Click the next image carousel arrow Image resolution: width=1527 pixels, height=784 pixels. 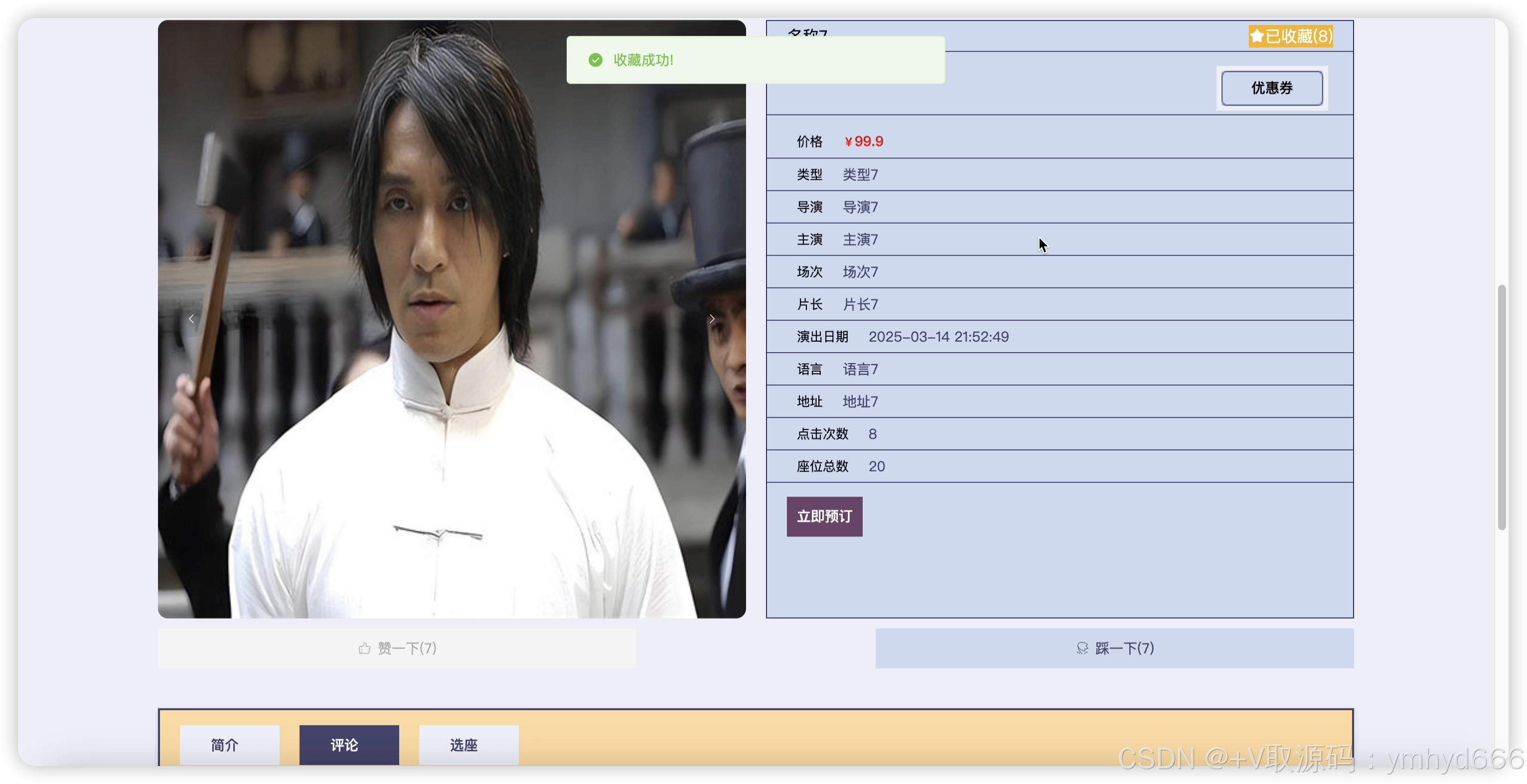[712, 319]
